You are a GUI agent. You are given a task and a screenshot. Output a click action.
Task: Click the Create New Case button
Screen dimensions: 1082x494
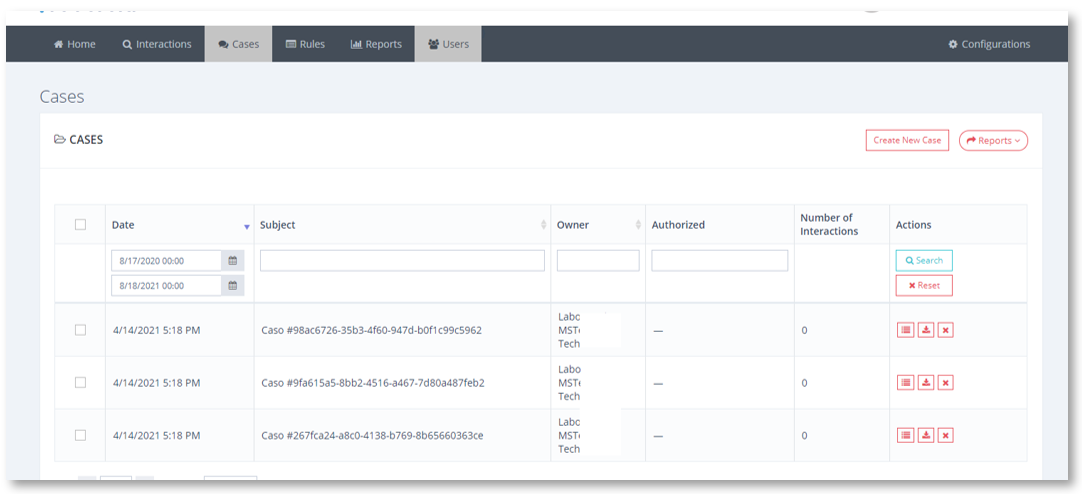click(x=907, y=140)
